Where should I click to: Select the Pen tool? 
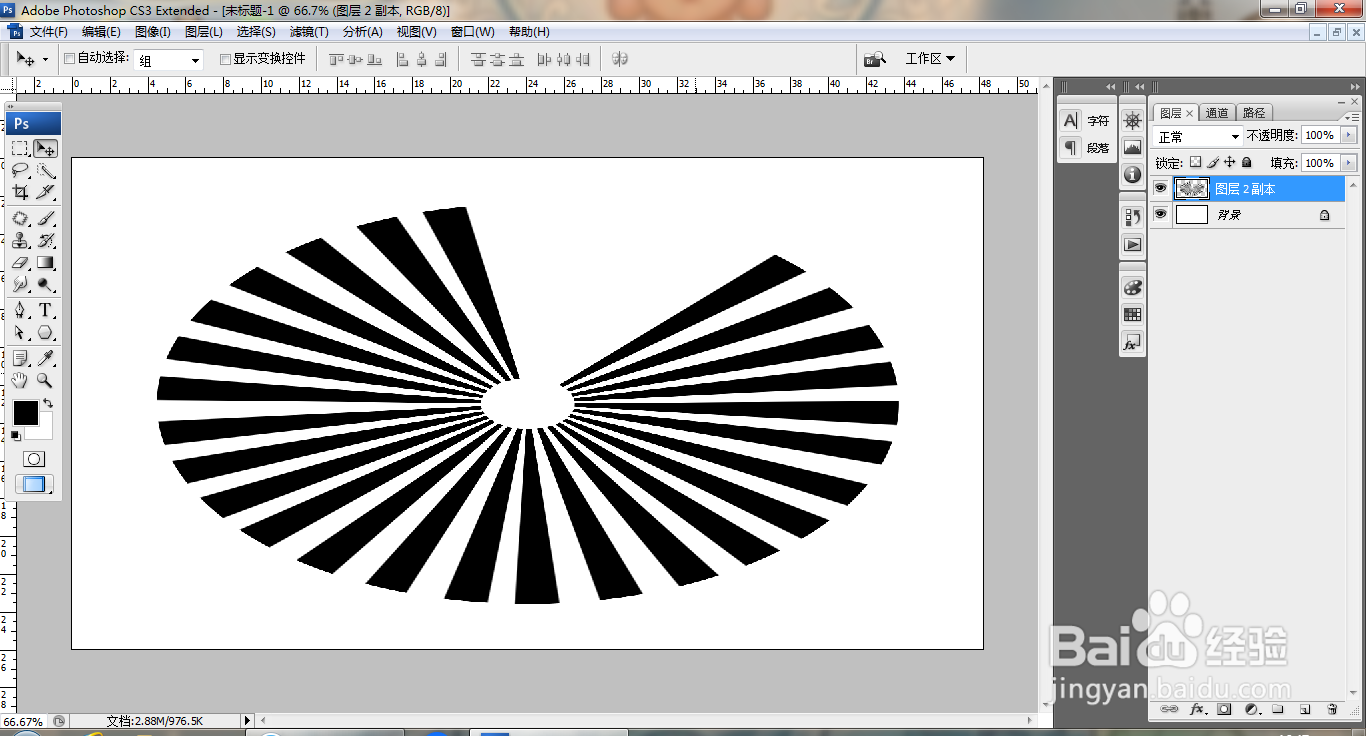pos(20,310)
